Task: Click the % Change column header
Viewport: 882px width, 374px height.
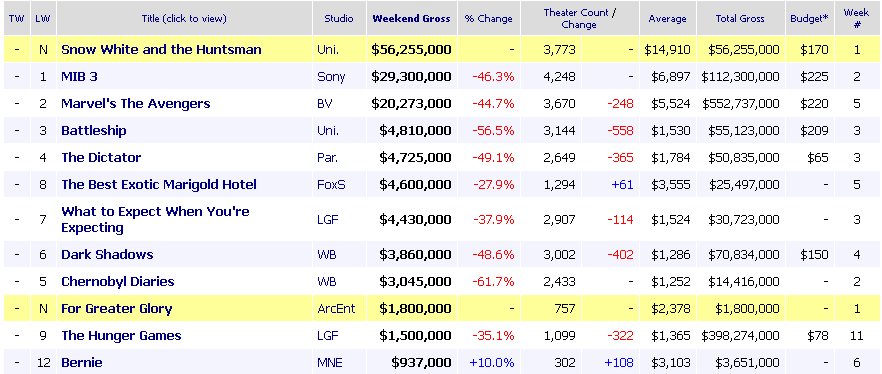Action: point(488,19)
